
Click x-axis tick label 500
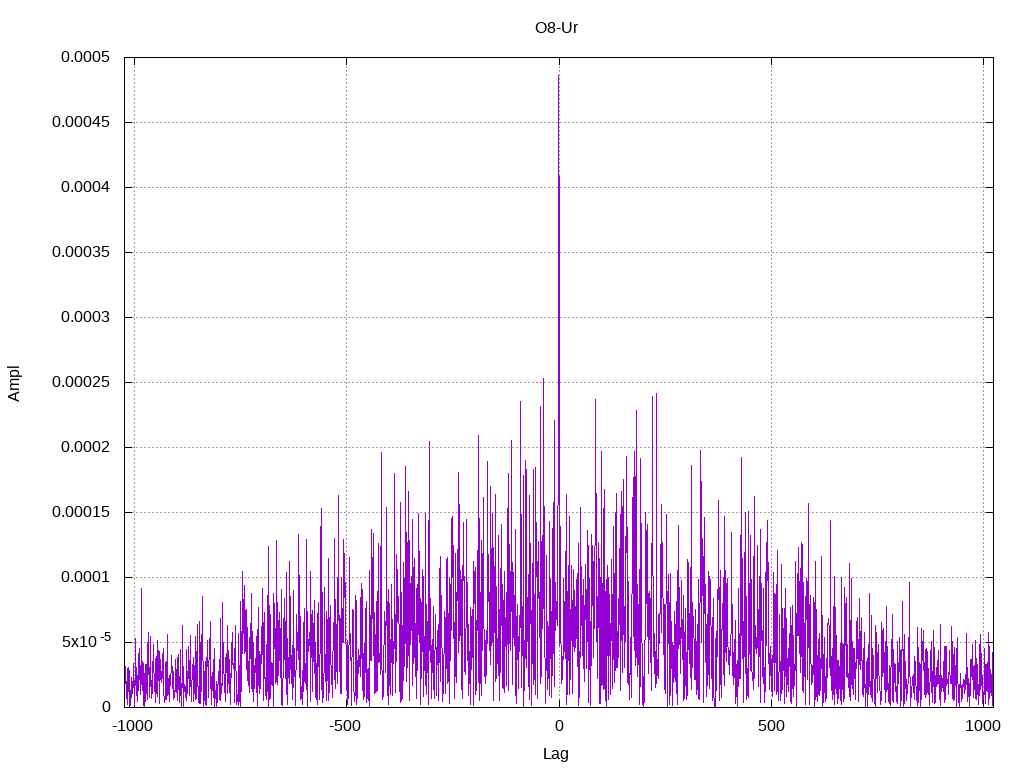pyautogui.click(x=771, y=726)
